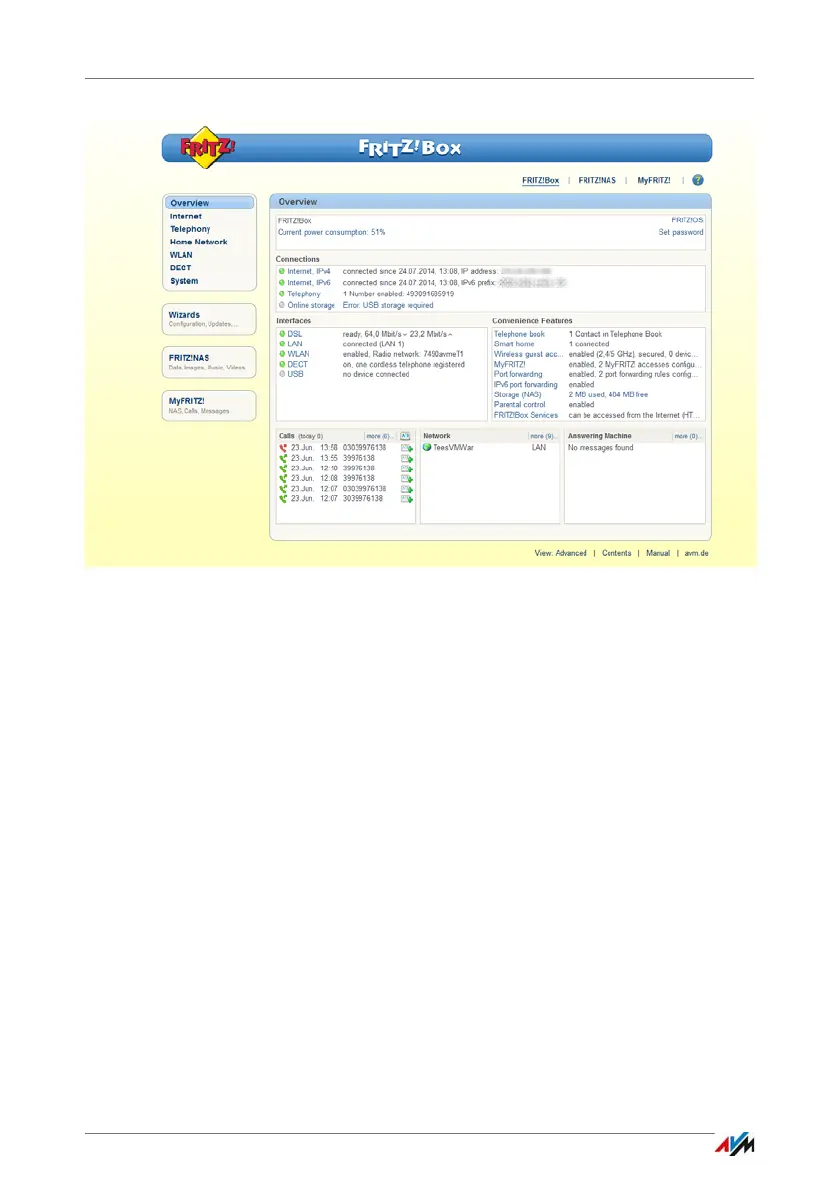The image size is (838, 1192).
Task: Click more (9) in the Network panel
Action: pos(543,436)
